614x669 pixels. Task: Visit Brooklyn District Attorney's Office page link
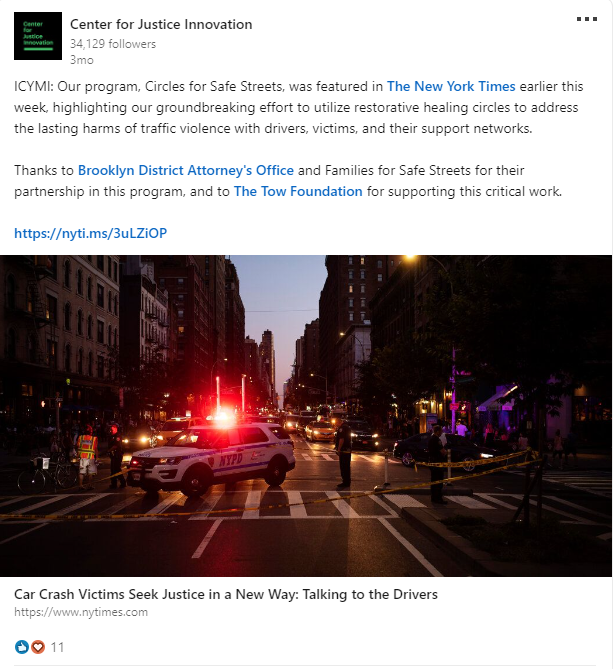[x=186, y=170]
